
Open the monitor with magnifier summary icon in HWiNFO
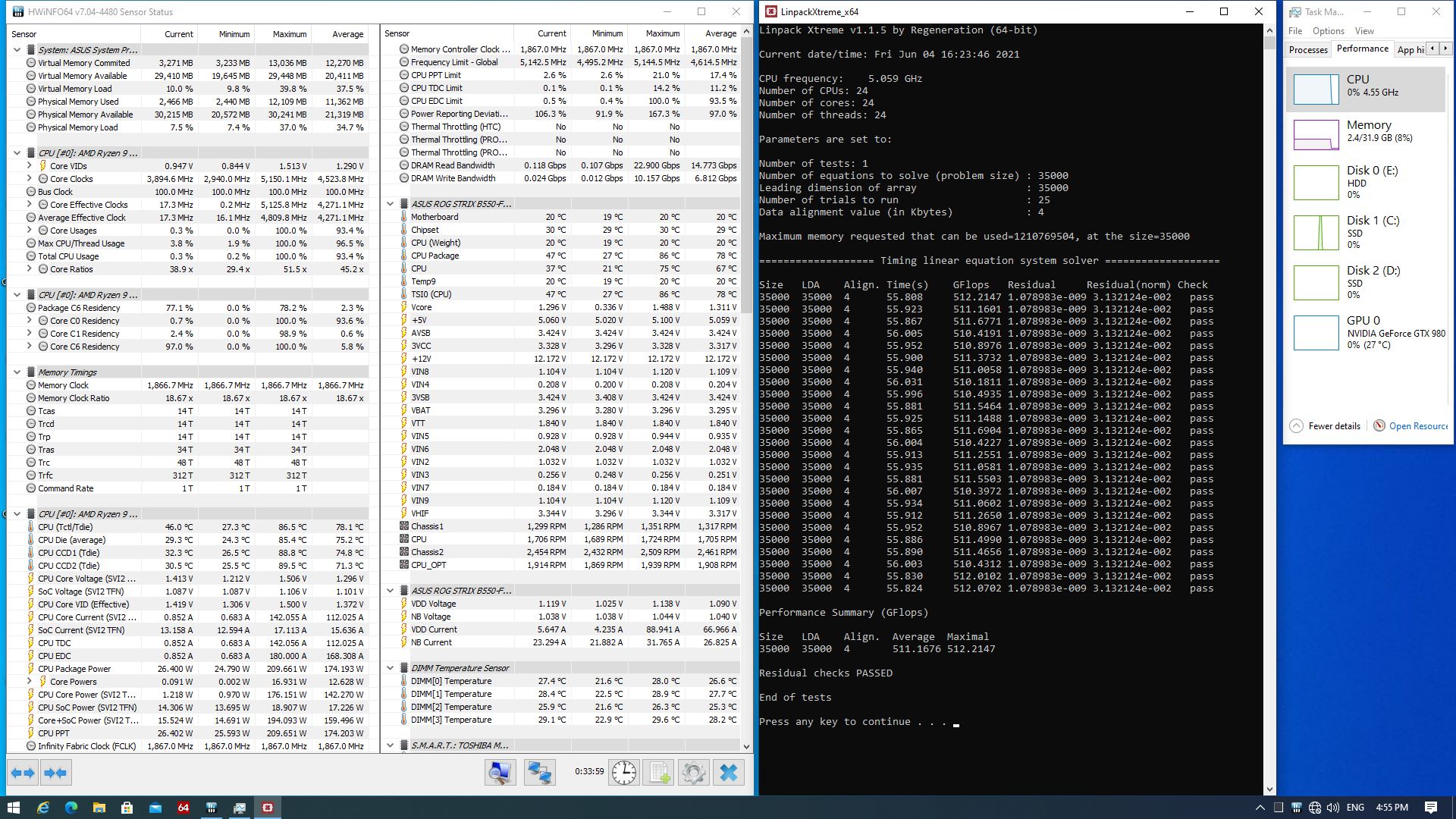point(500,773)
